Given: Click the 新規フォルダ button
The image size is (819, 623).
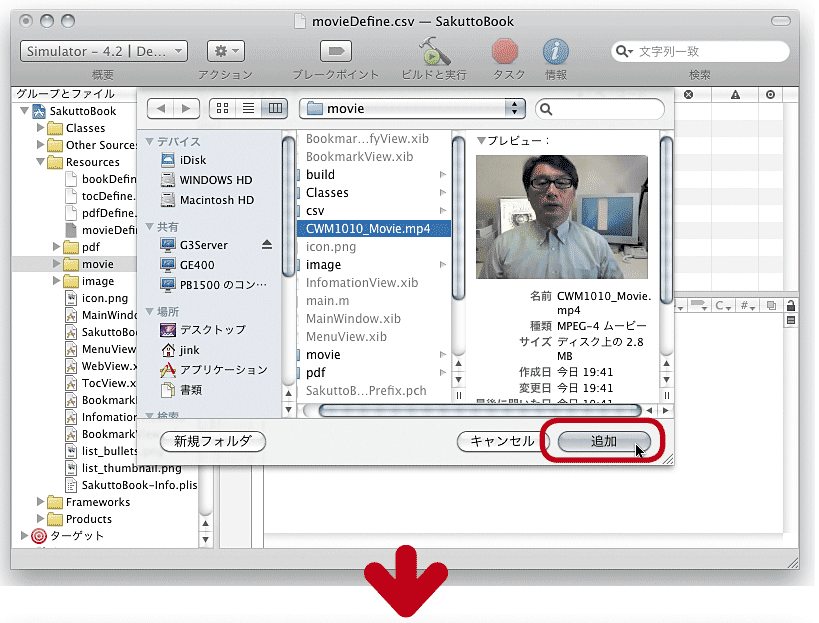Looking at the screenshot, I should coord(213,441).
